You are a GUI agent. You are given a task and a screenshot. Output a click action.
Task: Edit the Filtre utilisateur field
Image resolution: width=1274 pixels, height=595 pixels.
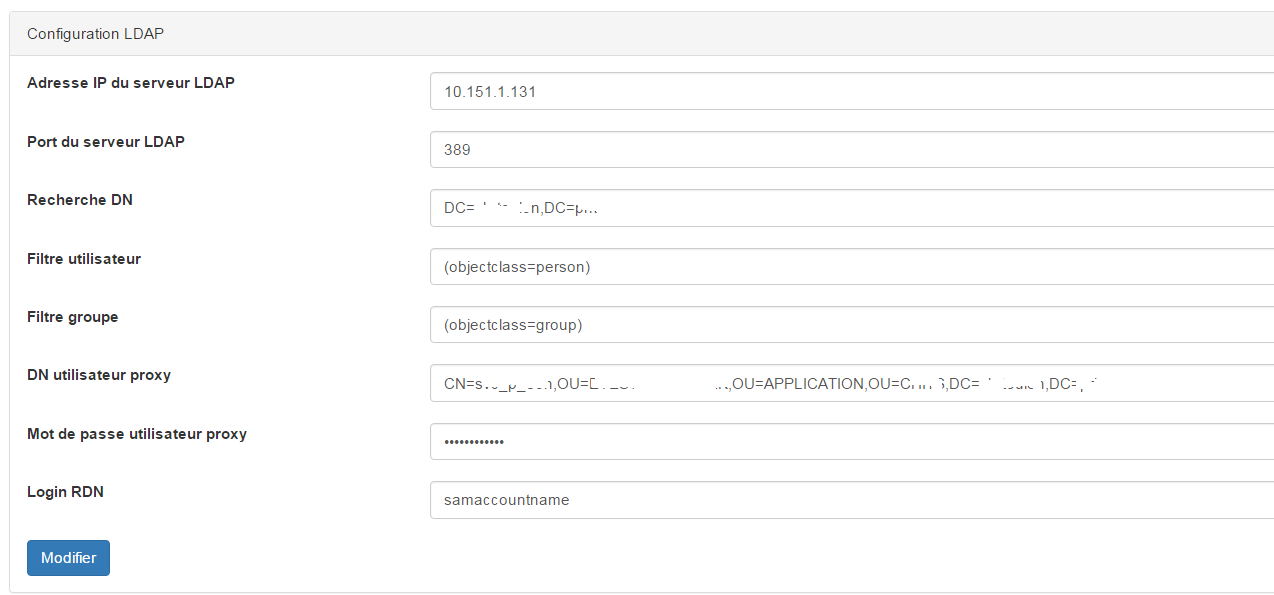(x=852, y=266)
